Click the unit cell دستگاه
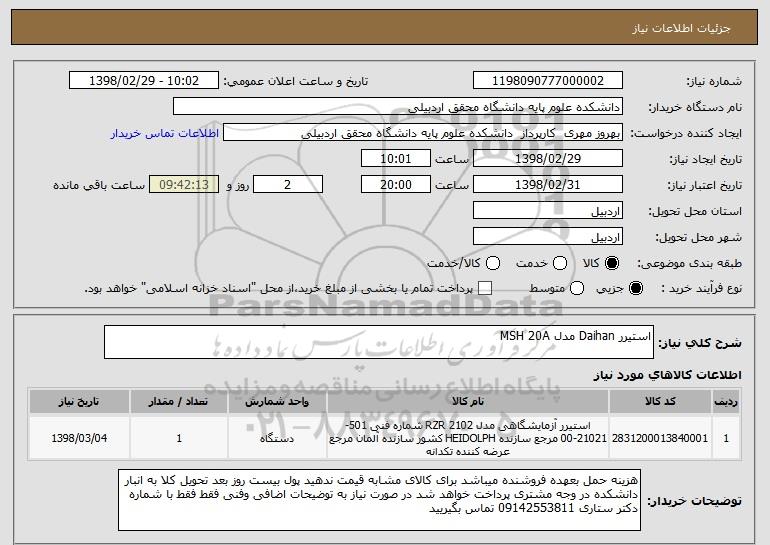The image size is (770, 545). 277,438
